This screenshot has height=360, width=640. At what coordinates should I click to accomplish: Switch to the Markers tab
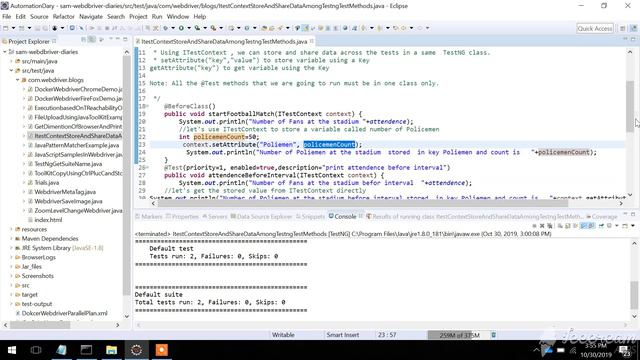(149, 216)
